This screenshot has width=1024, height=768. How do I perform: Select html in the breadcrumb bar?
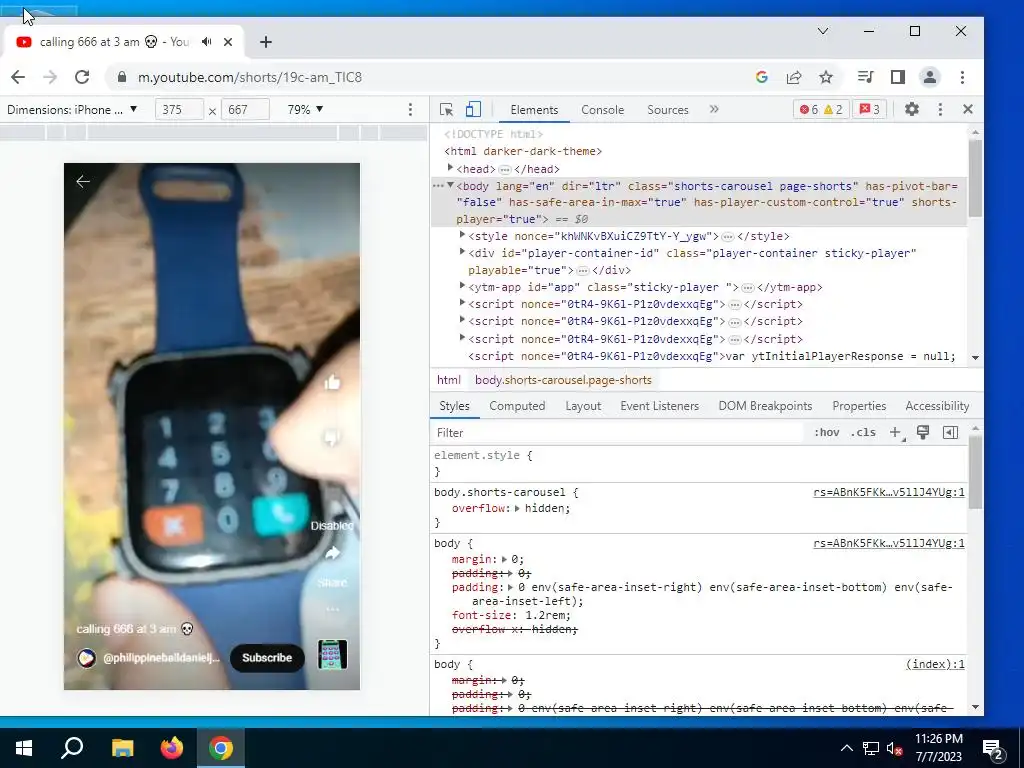pyautogui.click(x=449, y=379)
